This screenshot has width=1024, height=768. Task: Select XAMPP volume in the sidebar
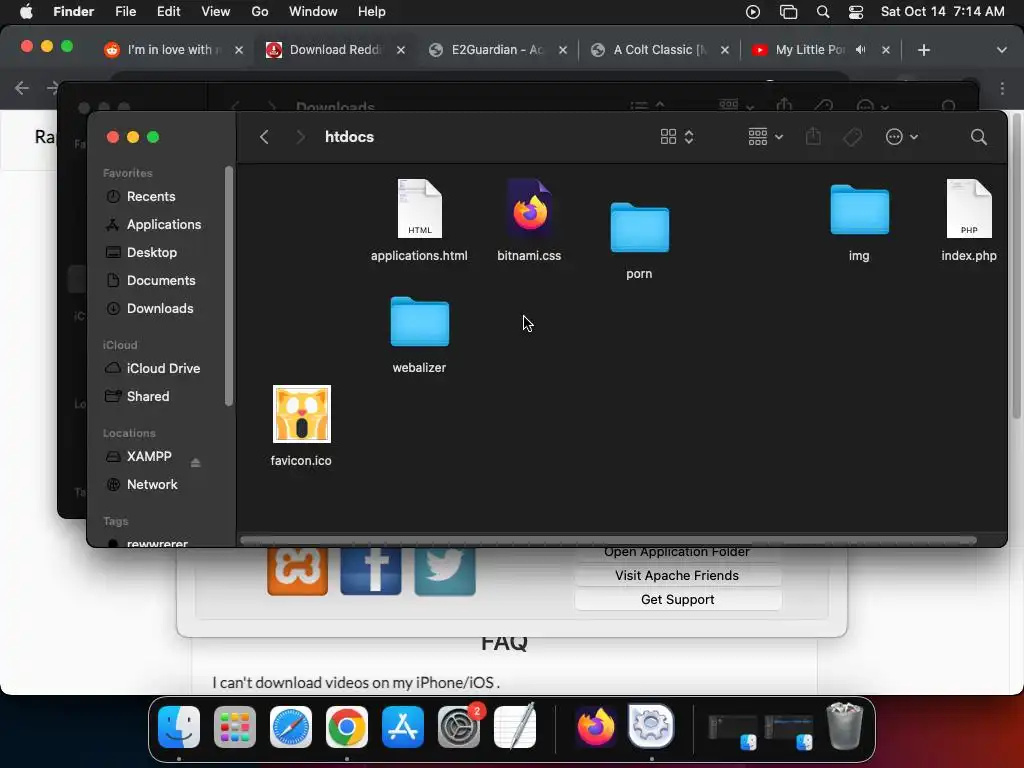tap(149, 456)
